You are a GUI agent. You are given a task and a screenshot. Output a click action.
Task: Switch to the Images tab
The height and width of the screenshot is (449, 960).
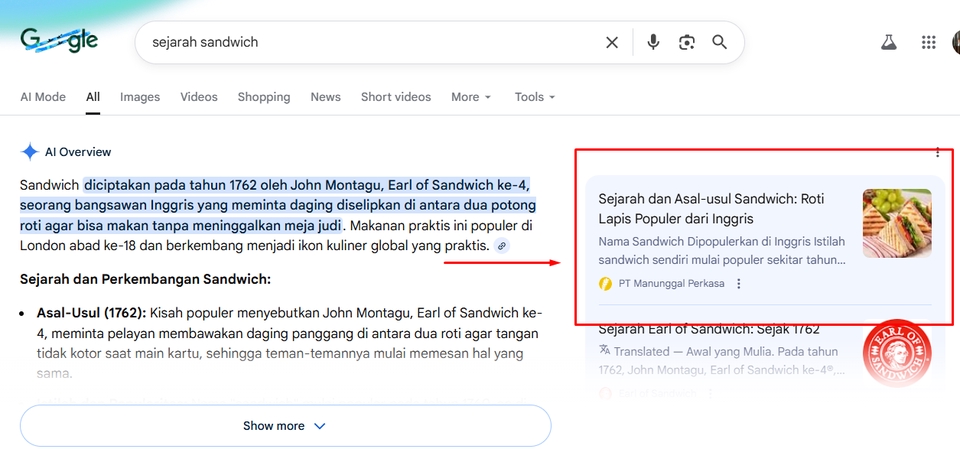140,97
